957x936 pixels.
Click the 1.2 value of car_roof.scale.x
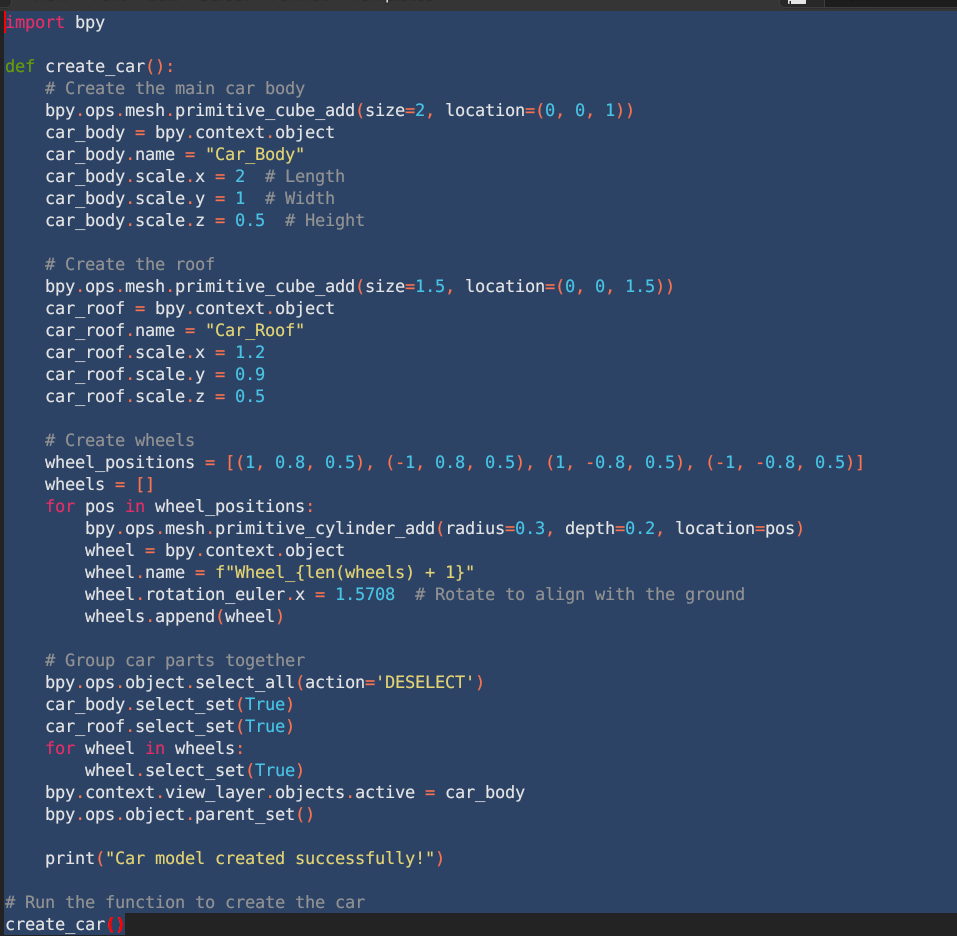click(250, 352)
